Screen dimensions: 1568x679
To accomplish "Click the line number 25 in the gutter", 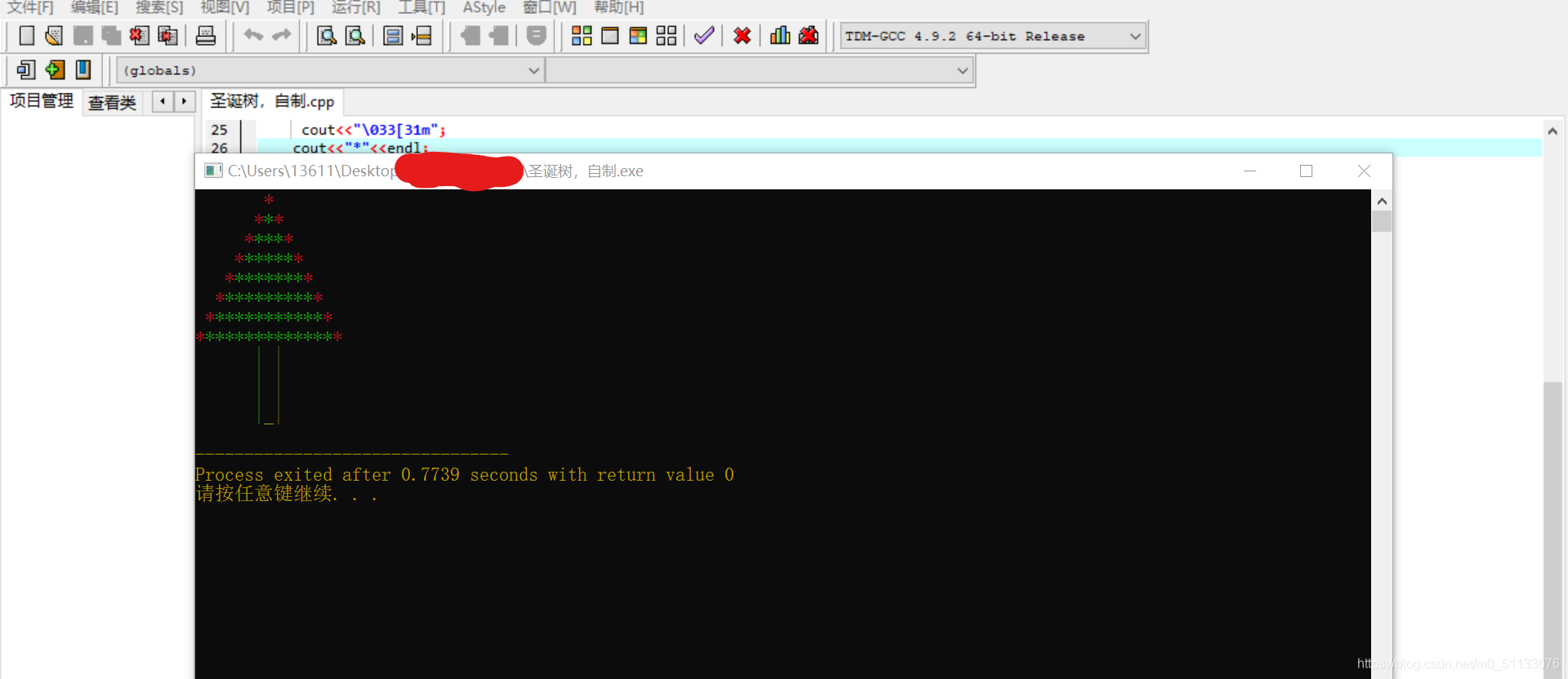I will (219, 130).
